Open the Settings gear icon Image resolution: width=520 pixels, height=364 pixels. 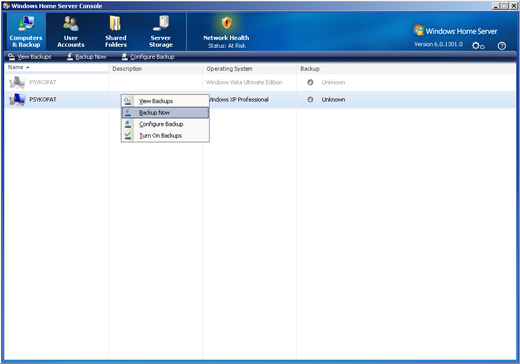coord(478,46)
